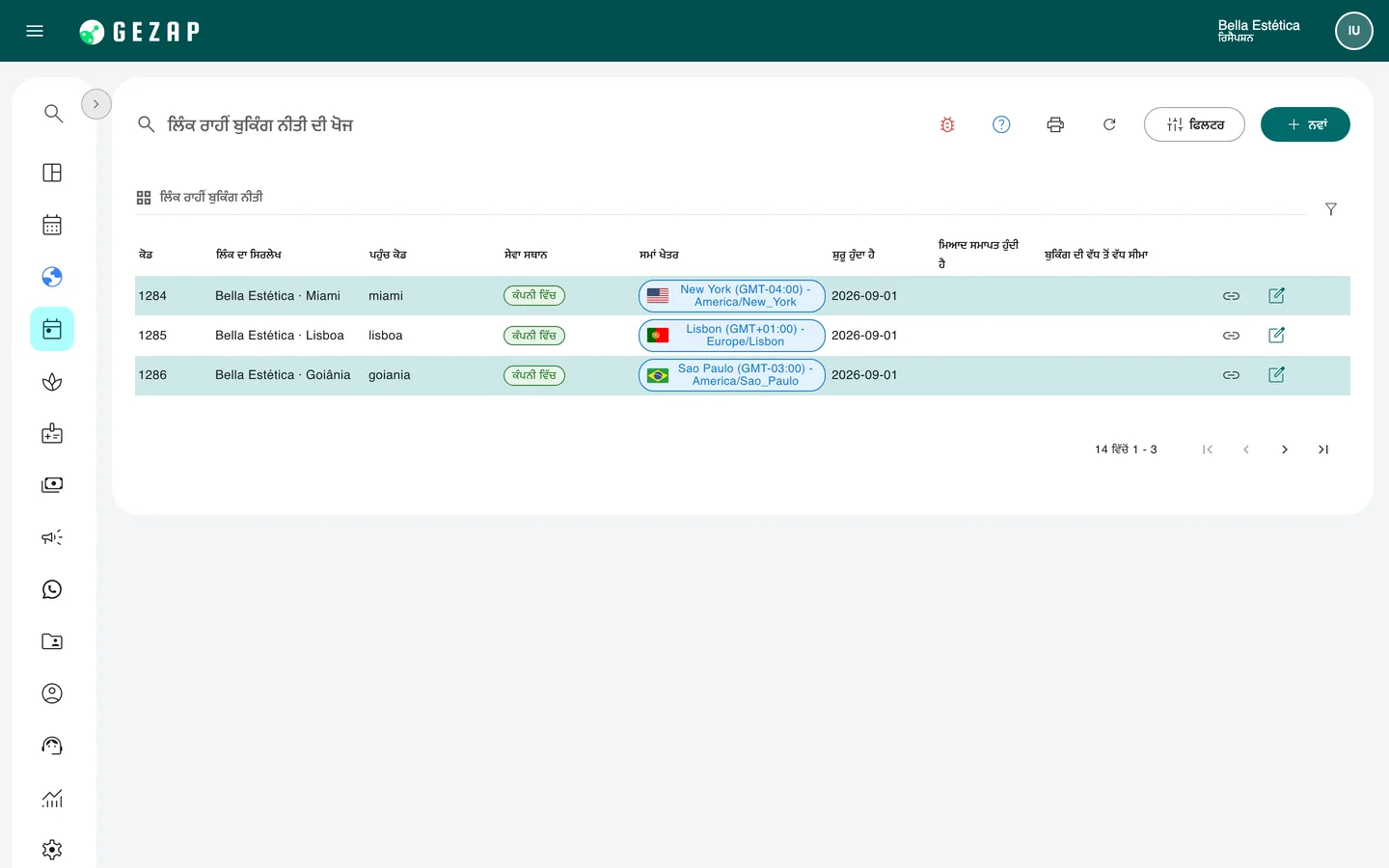
Task: Print the list with the printer icon
Action: [1055, 124]
